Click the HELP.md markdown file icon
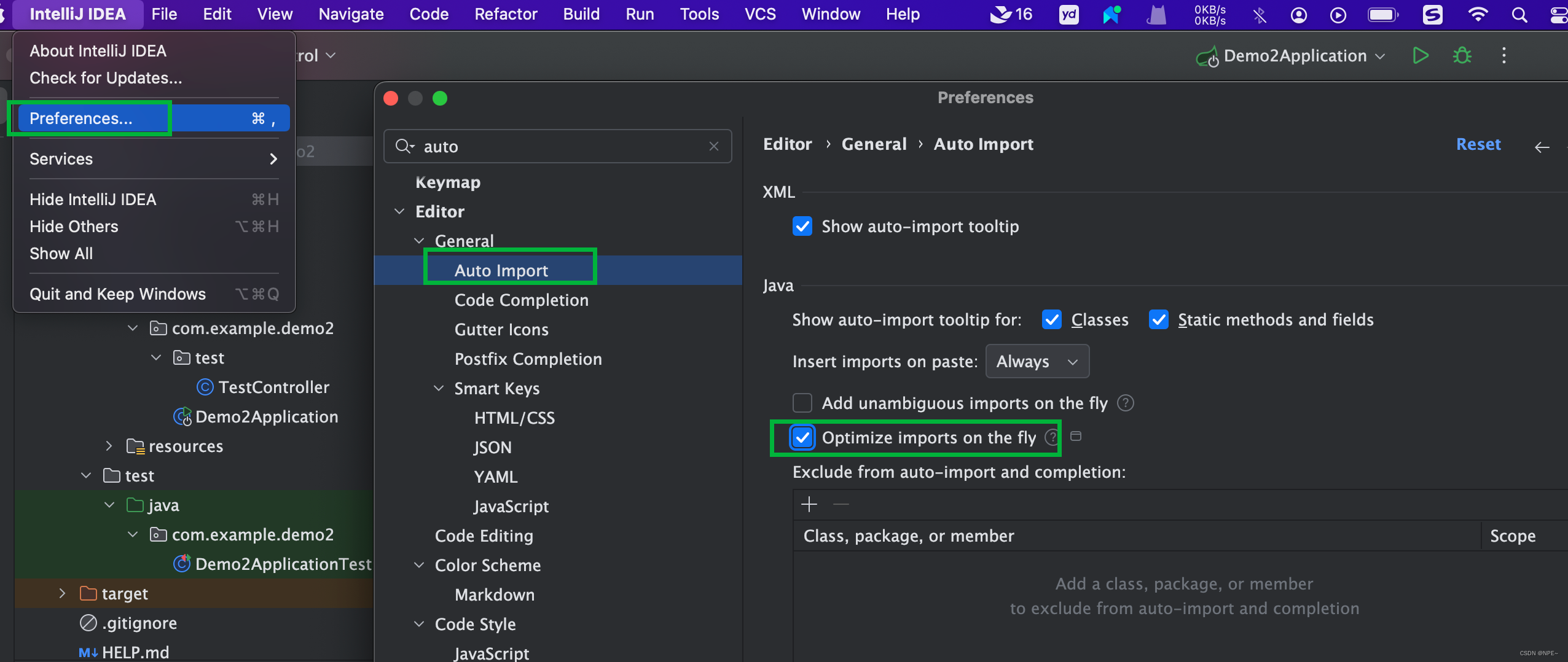This screenshot has width=1568, height=662. tap(88, 652)
